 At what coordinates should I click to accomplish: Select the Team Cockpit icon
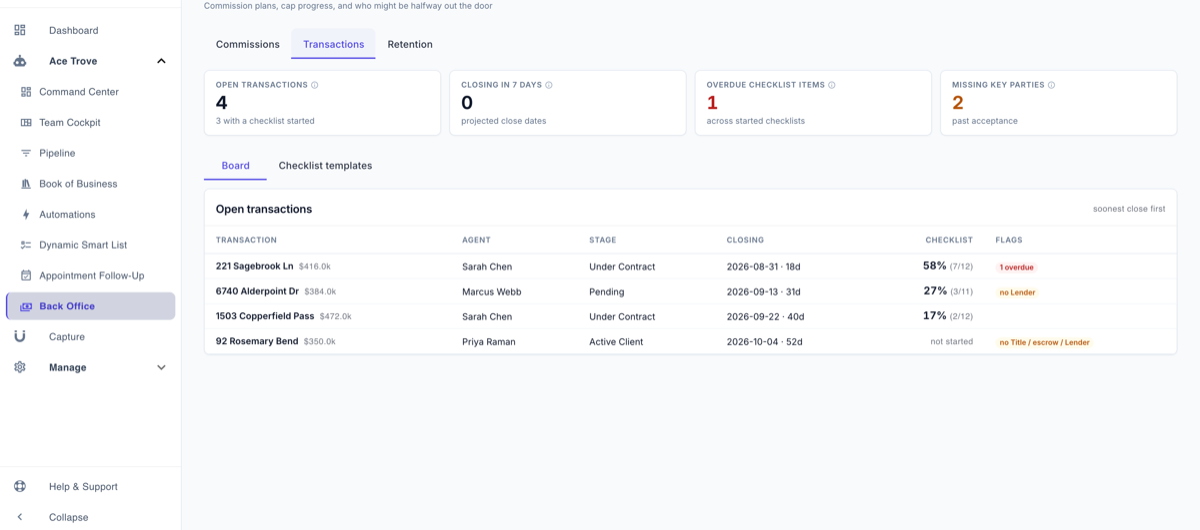tap(26, 122)
